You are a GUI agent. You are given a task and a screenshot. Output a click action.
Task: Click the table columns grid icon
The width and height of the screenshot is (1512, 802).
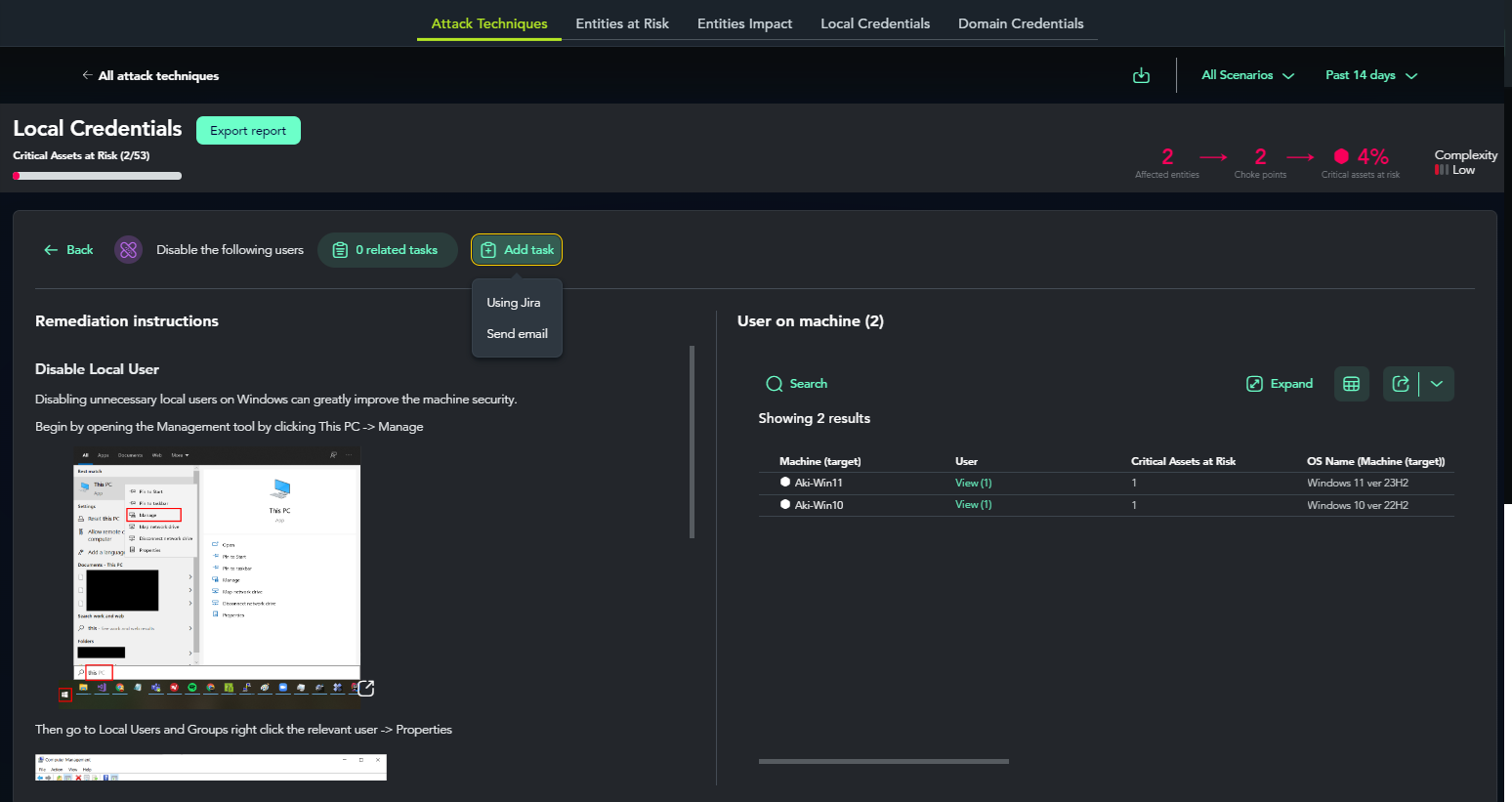pos(1352,384)
